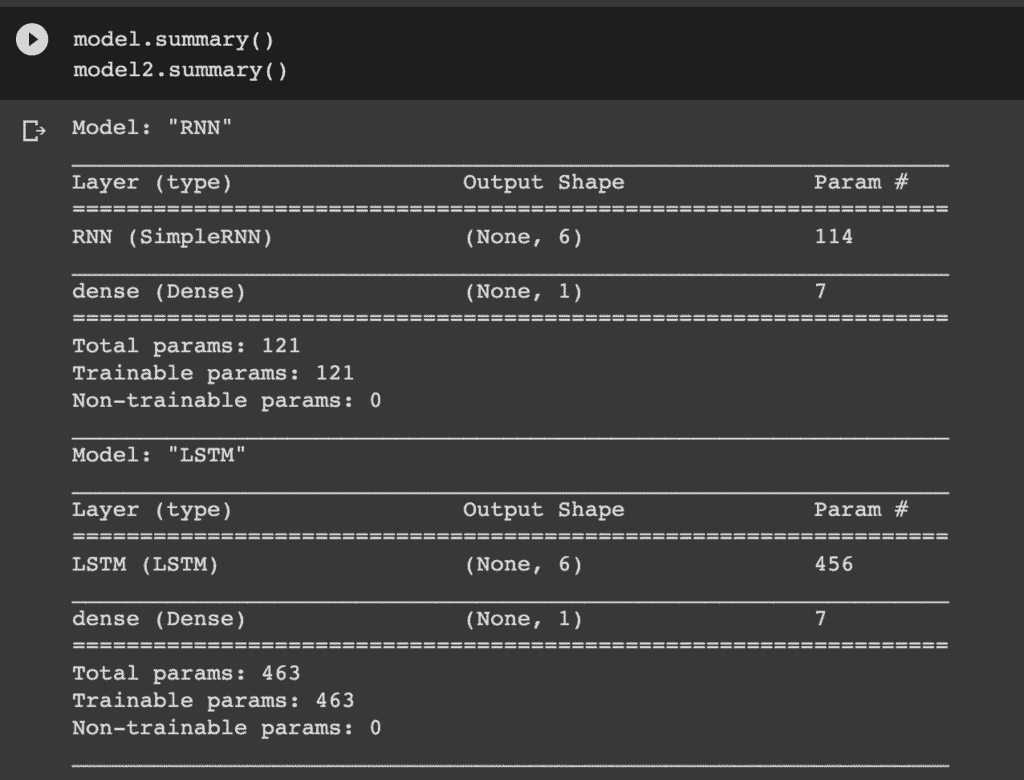This screenshot has width=1024, height=780.
Task: Click the RNN Non-trainable params: 0 line
Action: click(227, 400)
